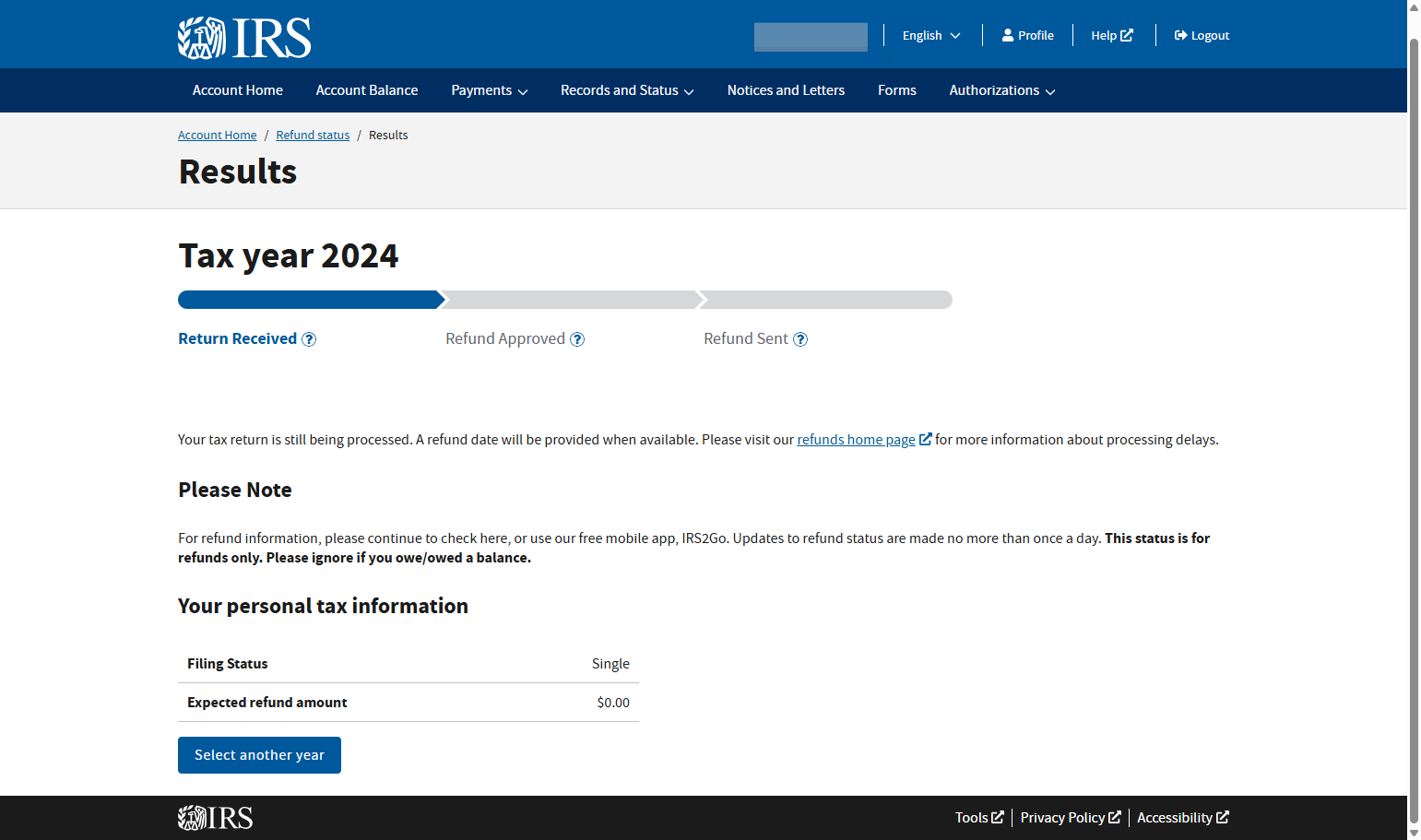
Task: Open help icon next to Refund Sent
Action: pos(800,339)
